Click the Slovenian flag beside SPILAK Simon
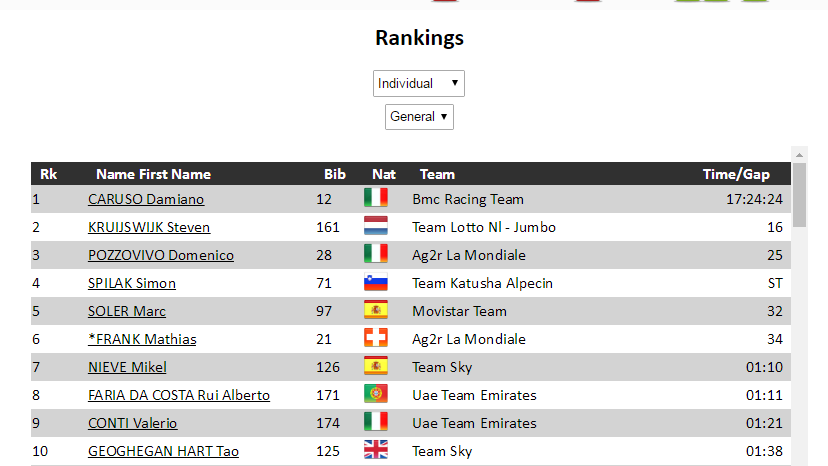Screen dimensions: 828x466 375,282
